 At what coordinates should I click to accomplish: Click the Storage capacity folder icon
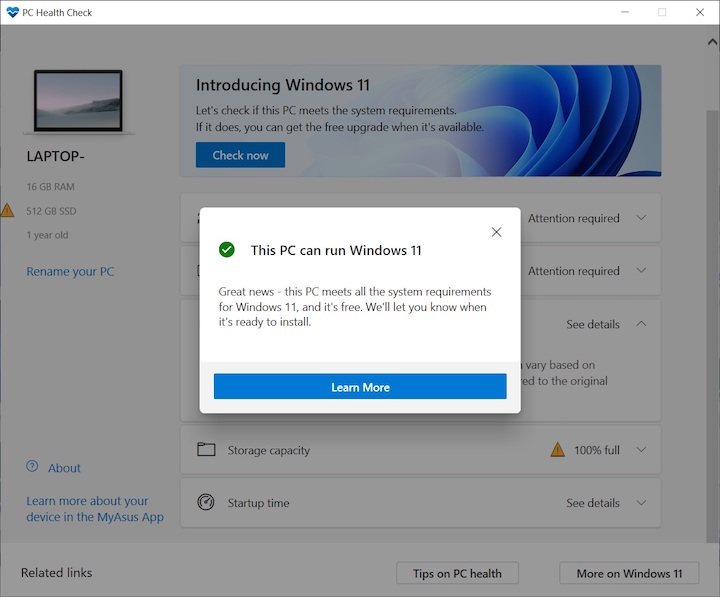coord(206,450)
